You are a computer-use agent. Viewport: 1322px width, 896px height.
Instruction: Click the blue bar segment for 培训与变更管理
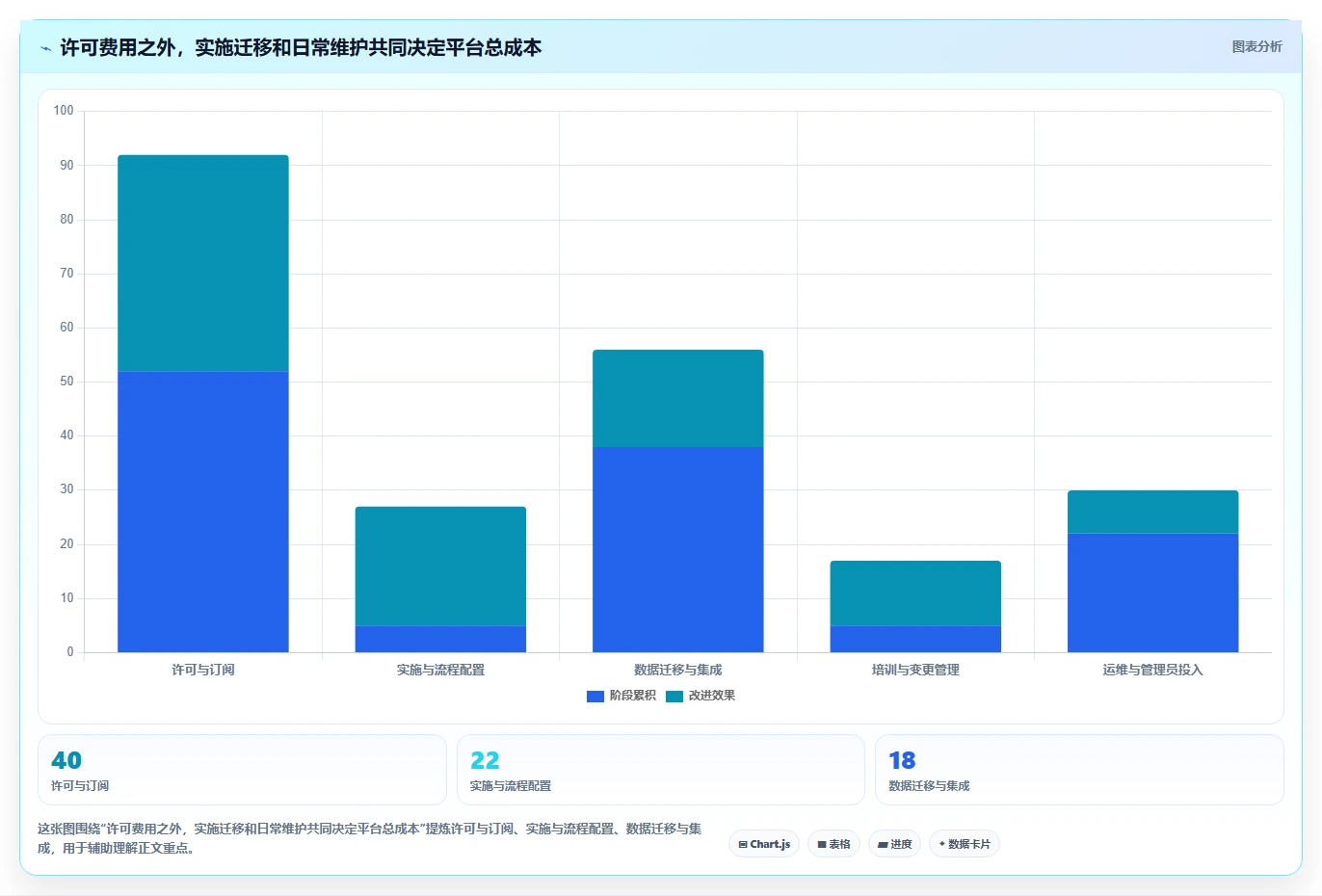tap(915, 639)
